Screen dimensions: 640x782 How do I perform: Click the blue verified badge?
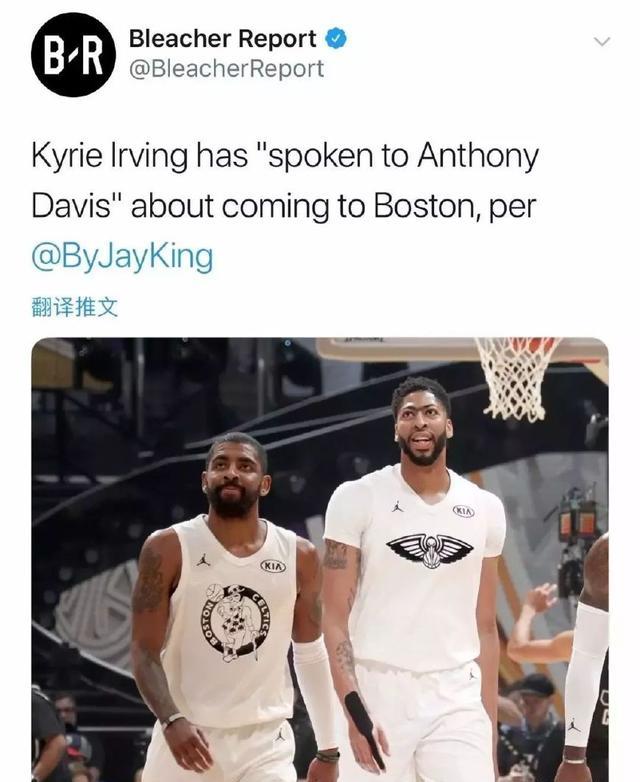coord(336,39)
